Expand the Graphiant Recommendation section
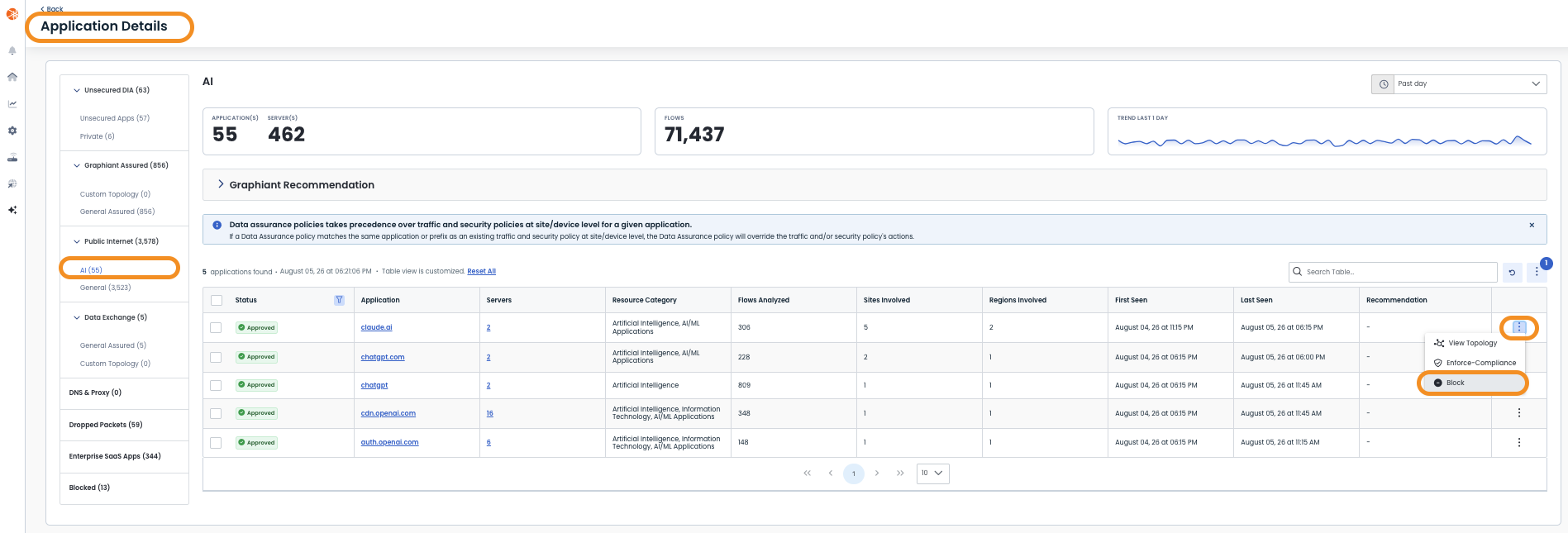Viewport: 1568px width, 533px height. [x=221, y=184]
